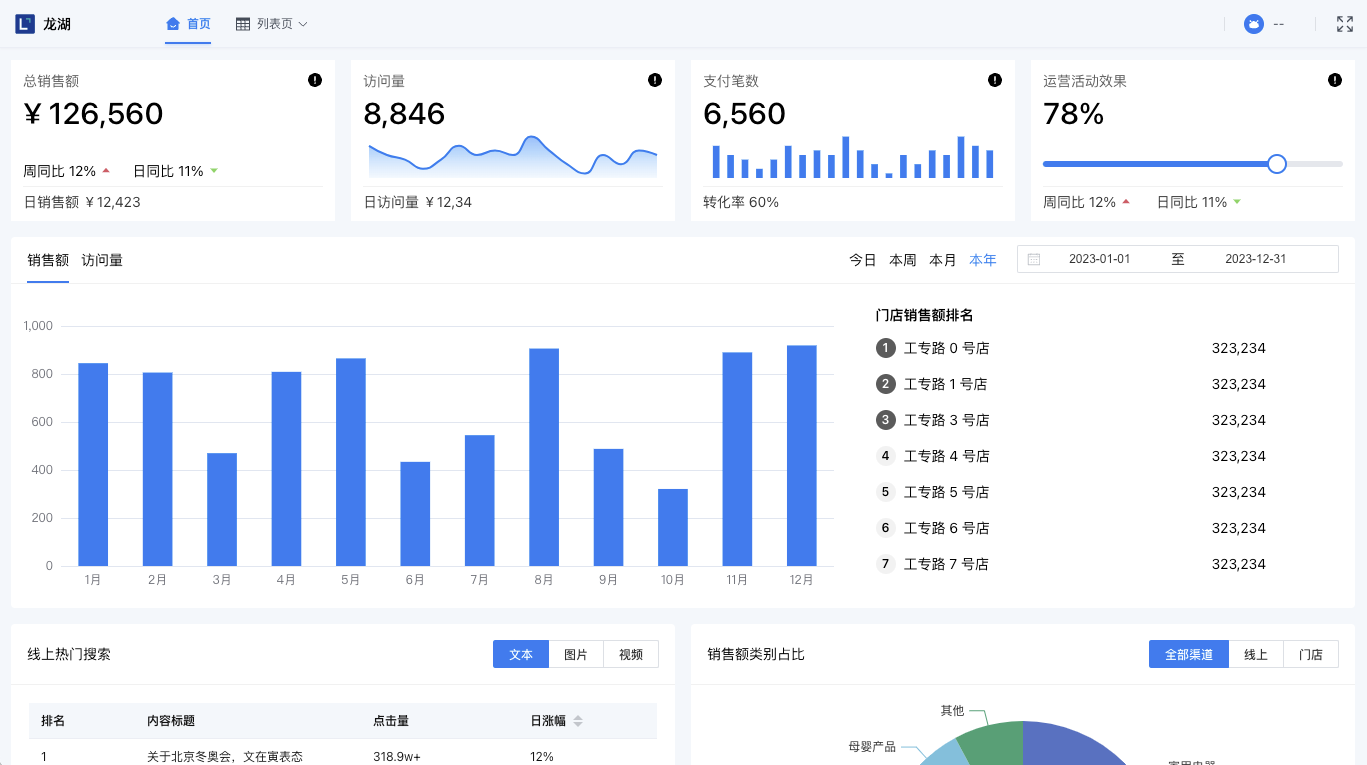Select the 本月 time range
This screenshot has height=765, width=1367.
[x=943, y=260]
